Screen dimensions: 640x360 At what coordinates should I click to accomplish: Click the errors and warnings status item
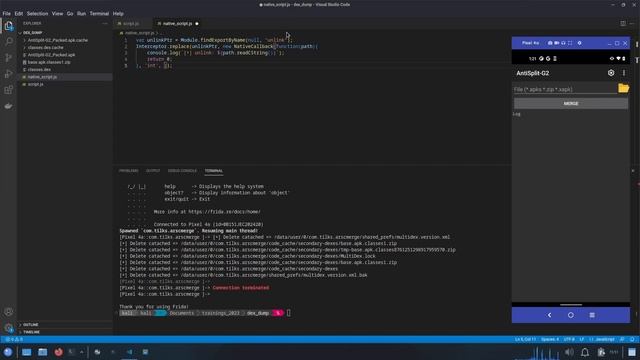pos(14,339)
